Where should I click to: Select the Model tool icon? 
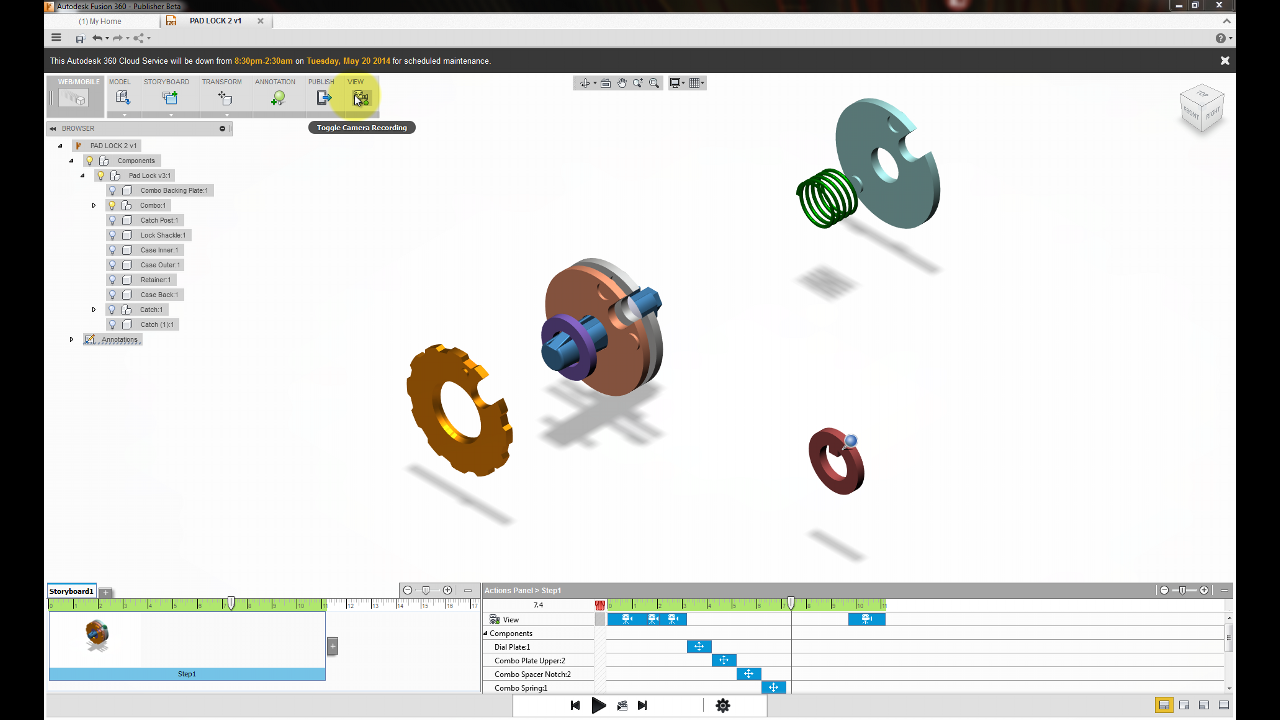point(122,97)
